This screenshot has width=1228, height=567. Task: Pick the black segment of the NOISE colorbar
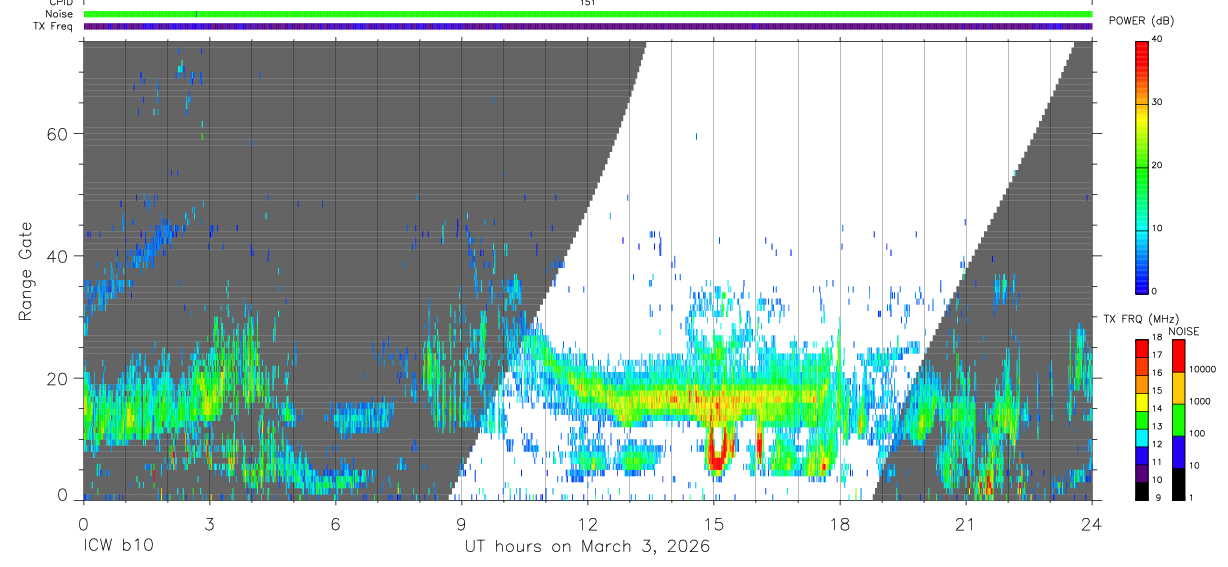click(x=1178, y=482)
